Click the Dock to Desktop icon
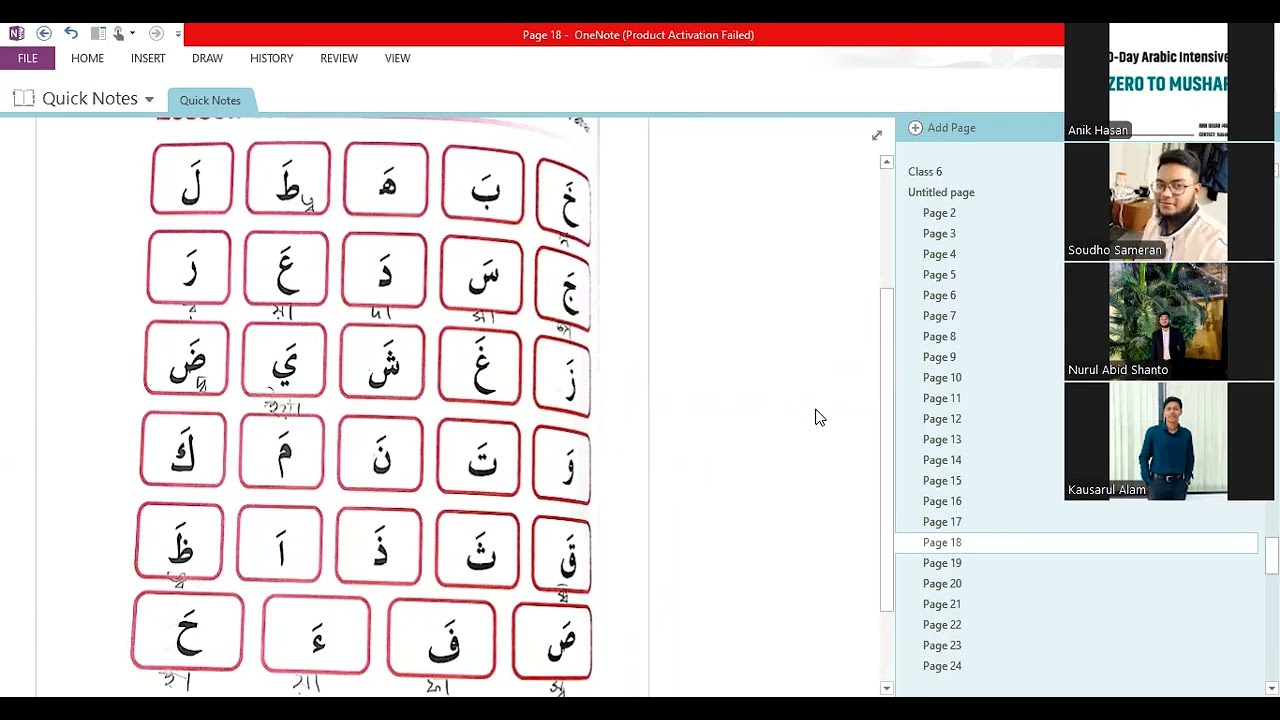 97,34
